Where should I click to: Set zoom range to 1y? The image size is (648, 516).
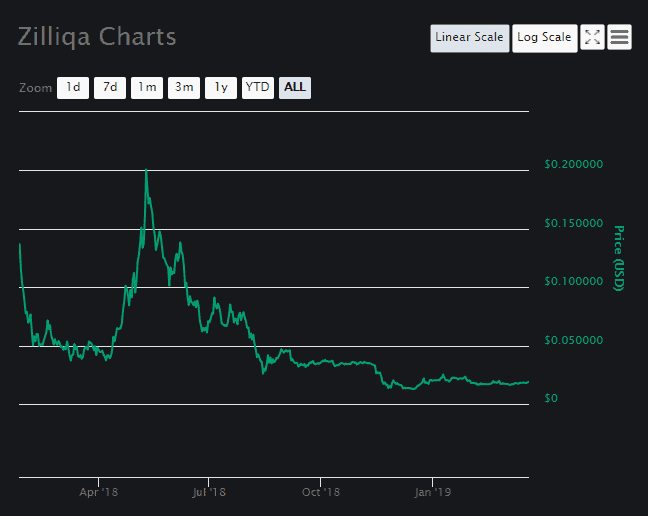point(221,88)
